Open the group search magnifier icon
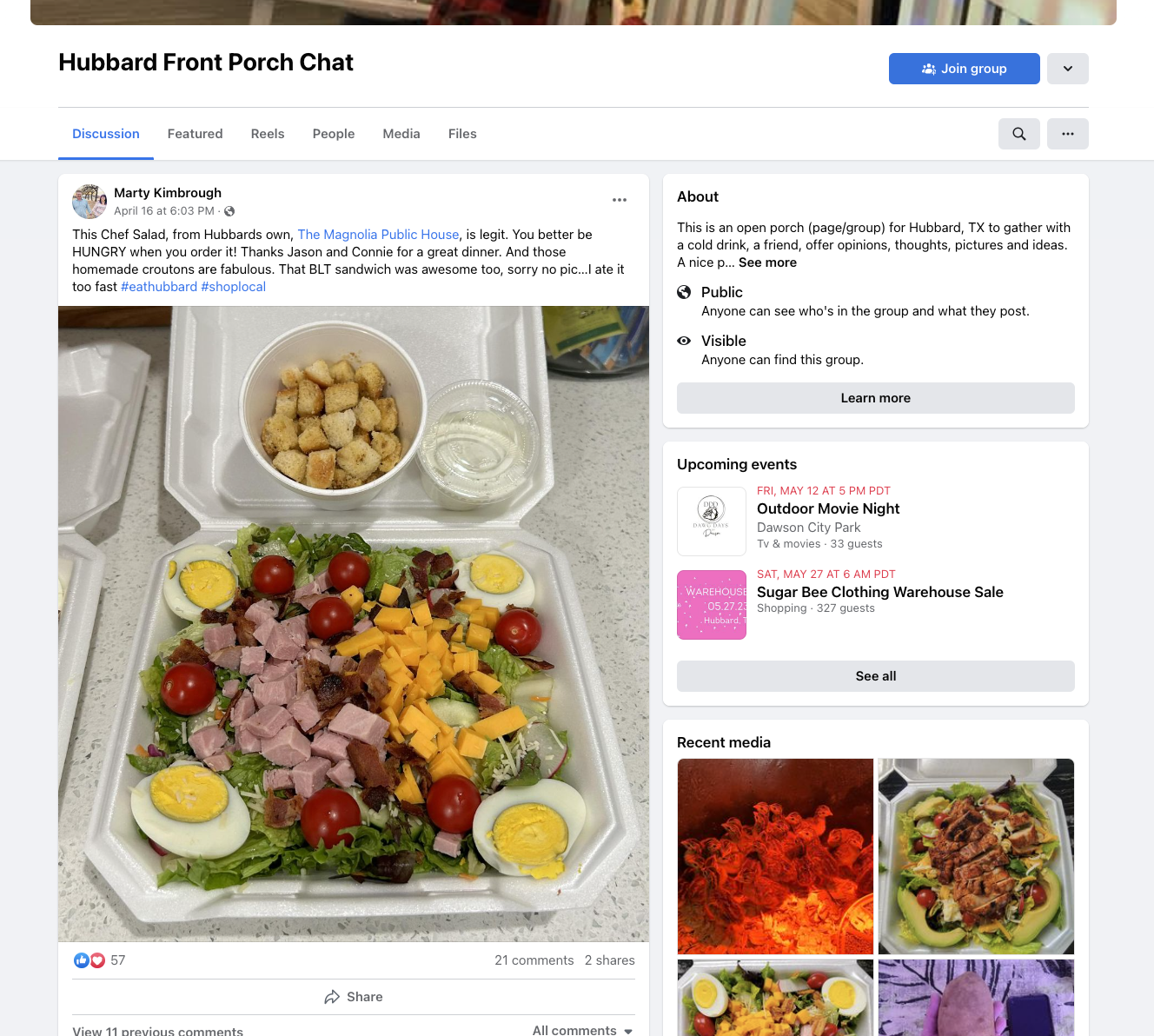1154x1036 pixels. (x=1019, y=134)
